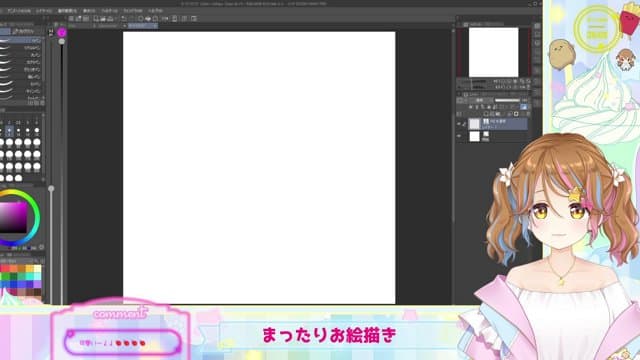Click inside the color wheel's square picker

(x=13, y=217)
